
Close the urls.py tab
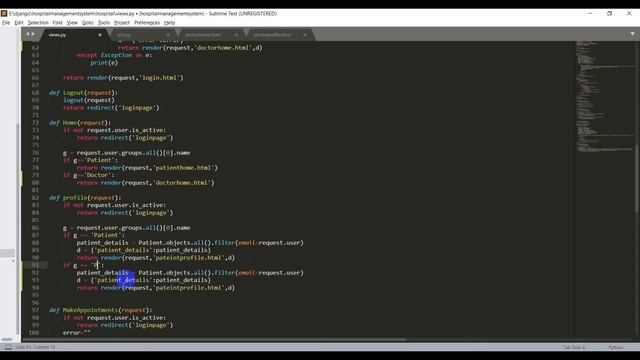pyautogui.click(x=168, y=35)
